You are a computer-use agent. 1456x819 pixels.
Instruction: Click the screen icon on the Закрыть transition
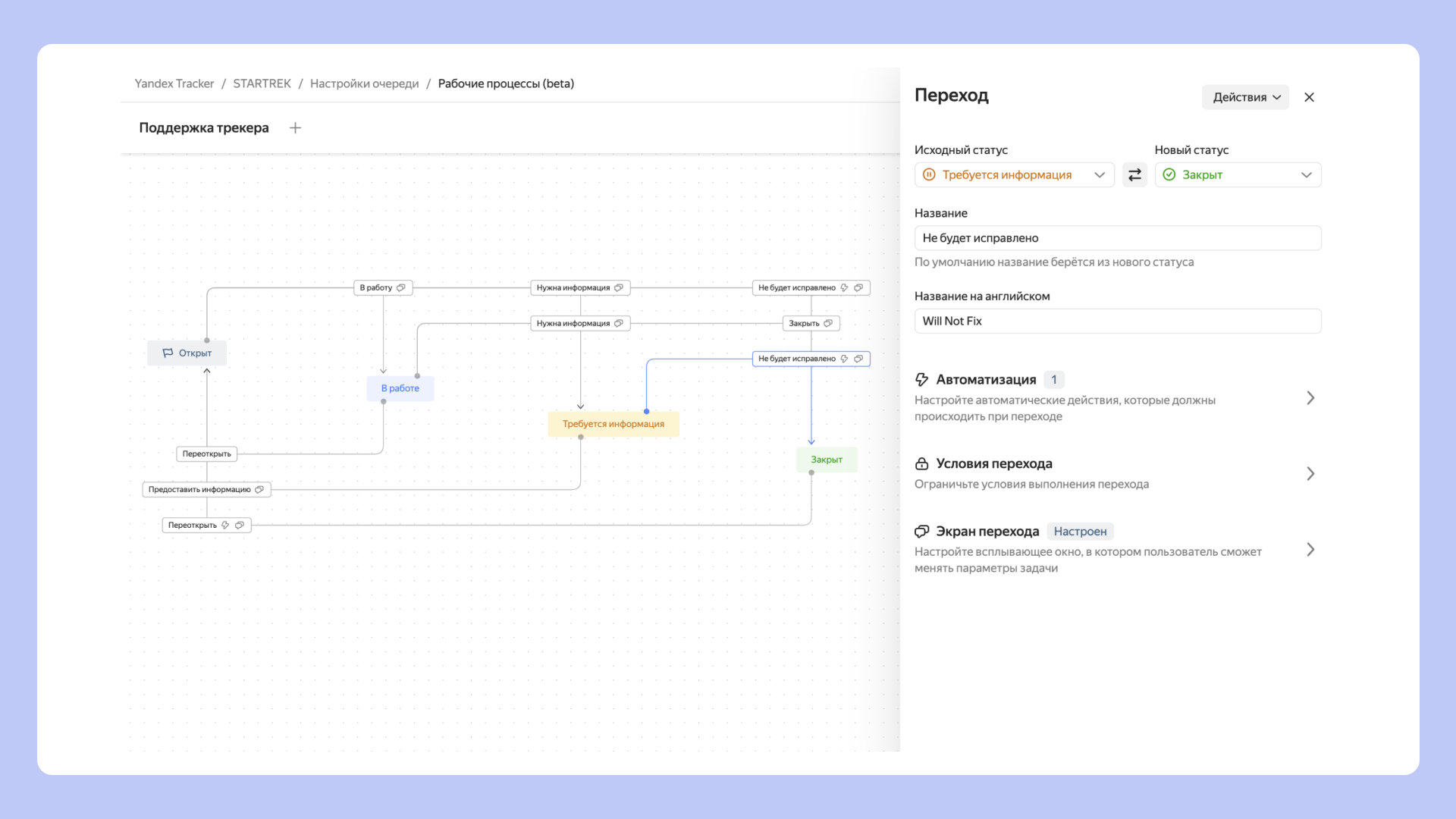(x=828, y=323)
